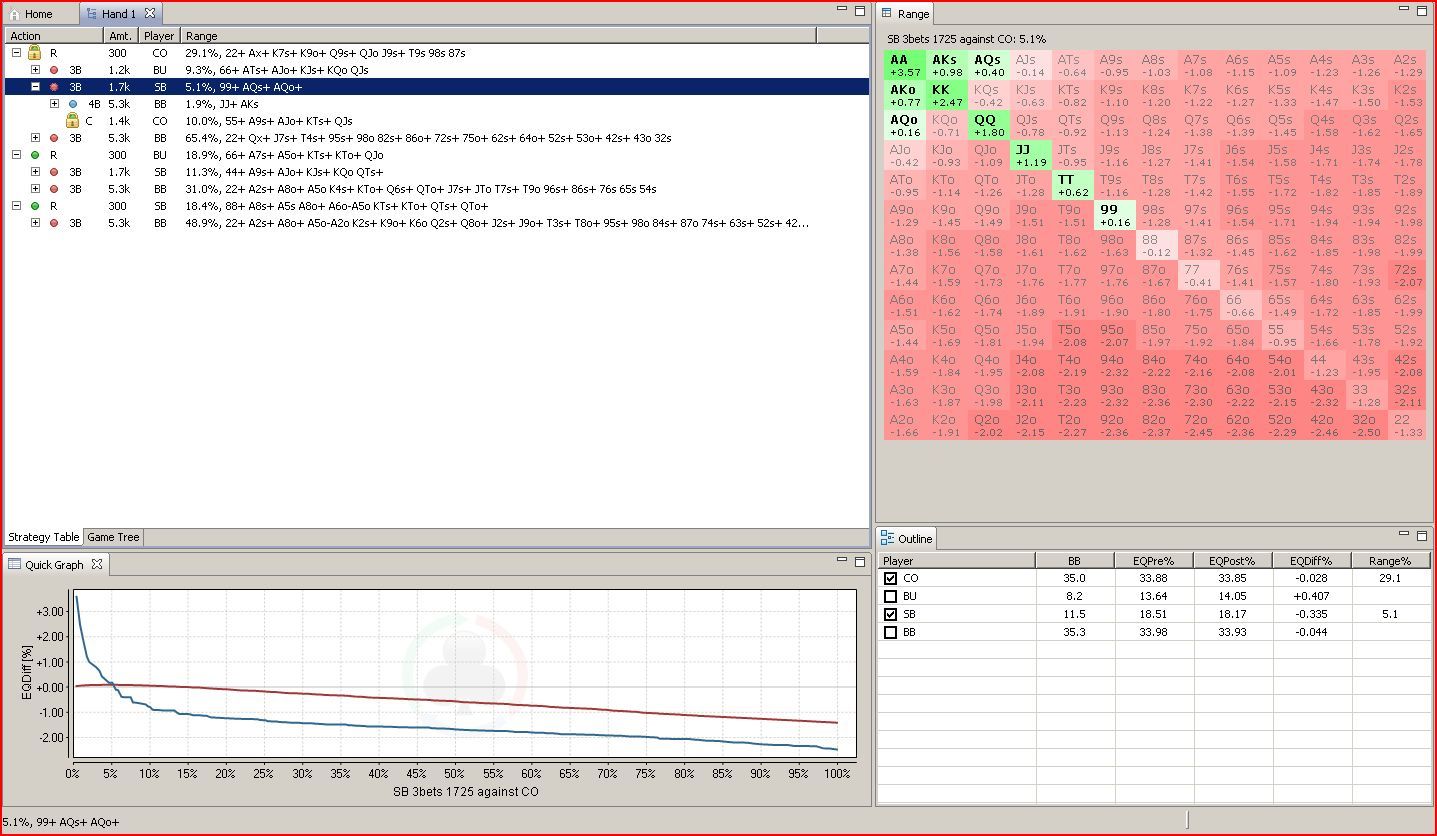Expand the 4B BB 5.3k row
Screen dimensions: 1437x836
pyautogui.click(x=54, y=104)
